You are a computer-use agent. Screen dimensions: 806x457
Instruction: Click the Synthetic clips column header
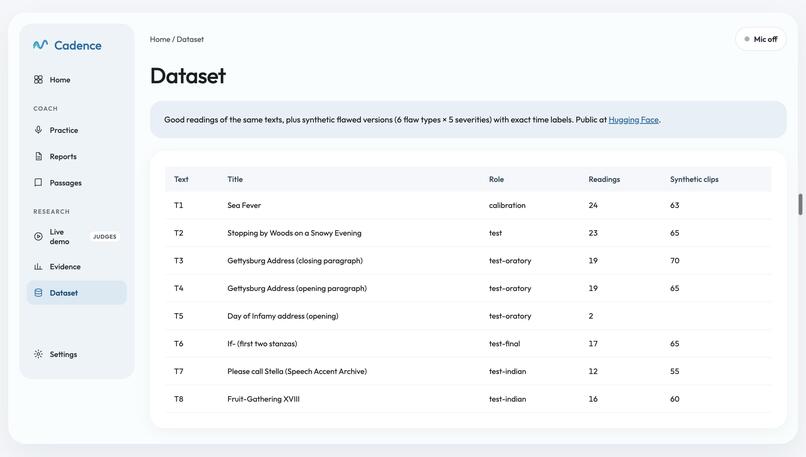[x=694, y=179]
